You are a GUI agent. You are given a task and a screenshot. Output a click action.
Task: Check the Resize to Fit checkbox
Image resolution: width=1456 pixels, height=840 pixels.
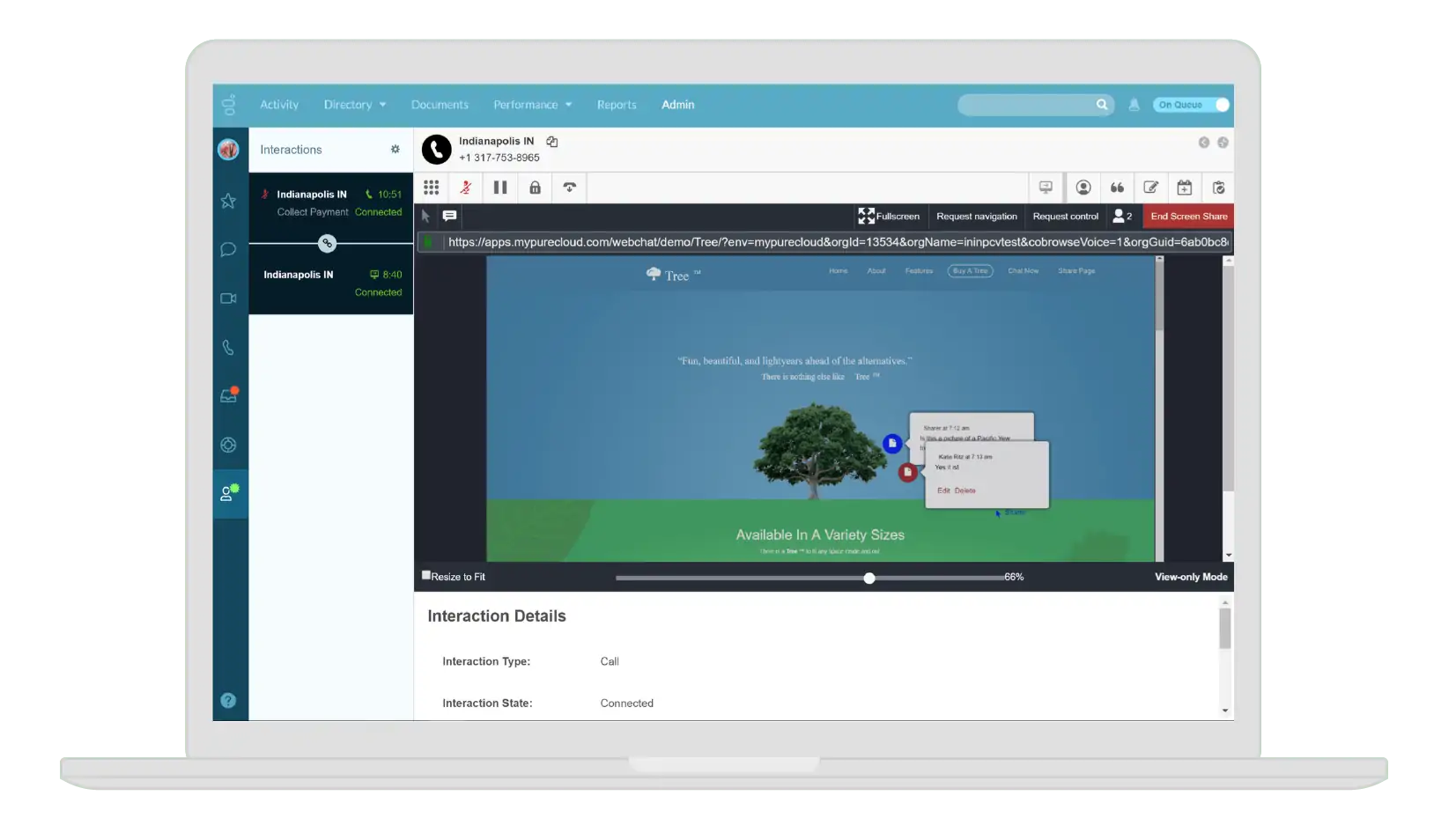[x=426, y=575]
